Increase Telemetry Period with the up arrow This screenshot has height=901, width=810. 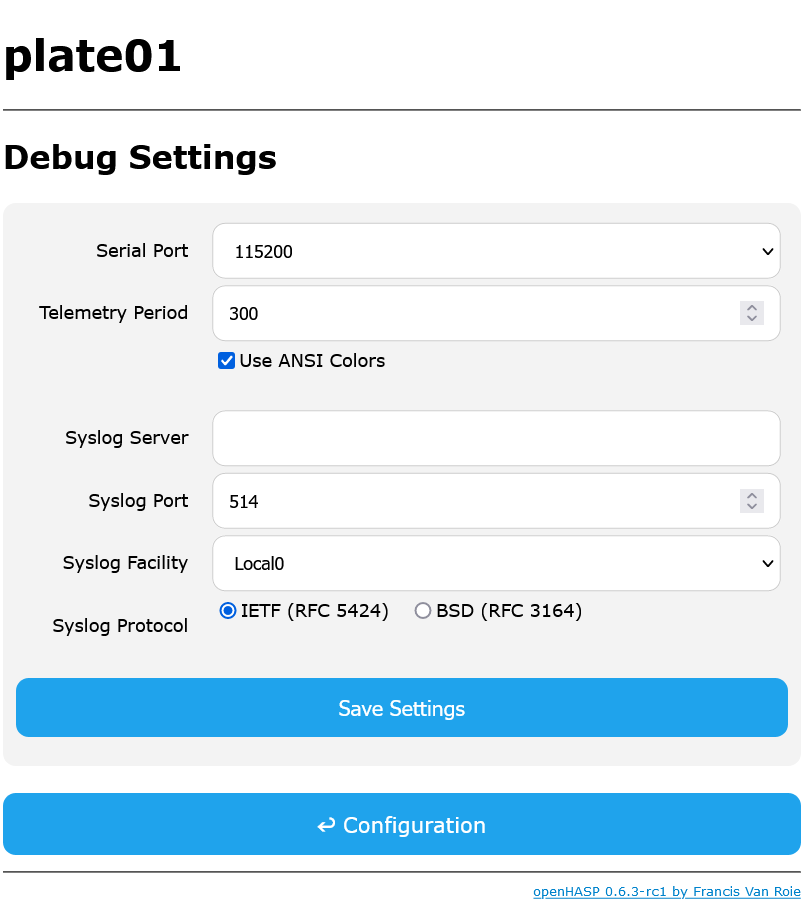pyautogui.click(x=751, y=307)
